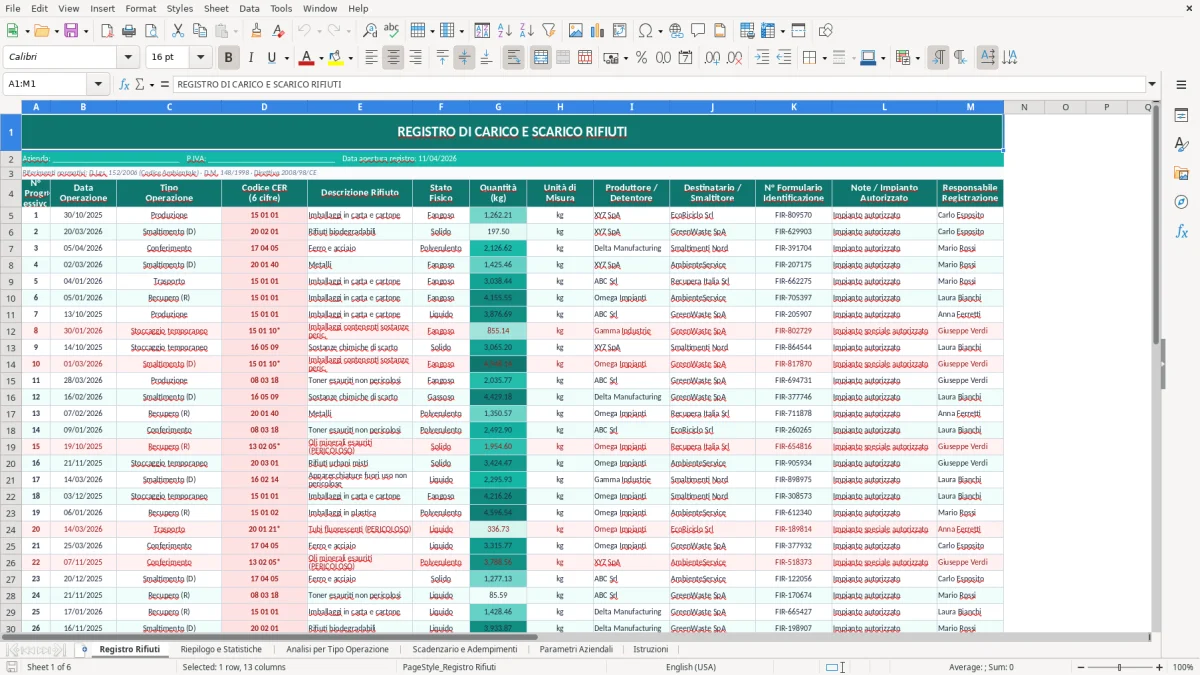The image size is (1200, 675).
Task: Insert special character Omega icon
Action: pos(645,31)
